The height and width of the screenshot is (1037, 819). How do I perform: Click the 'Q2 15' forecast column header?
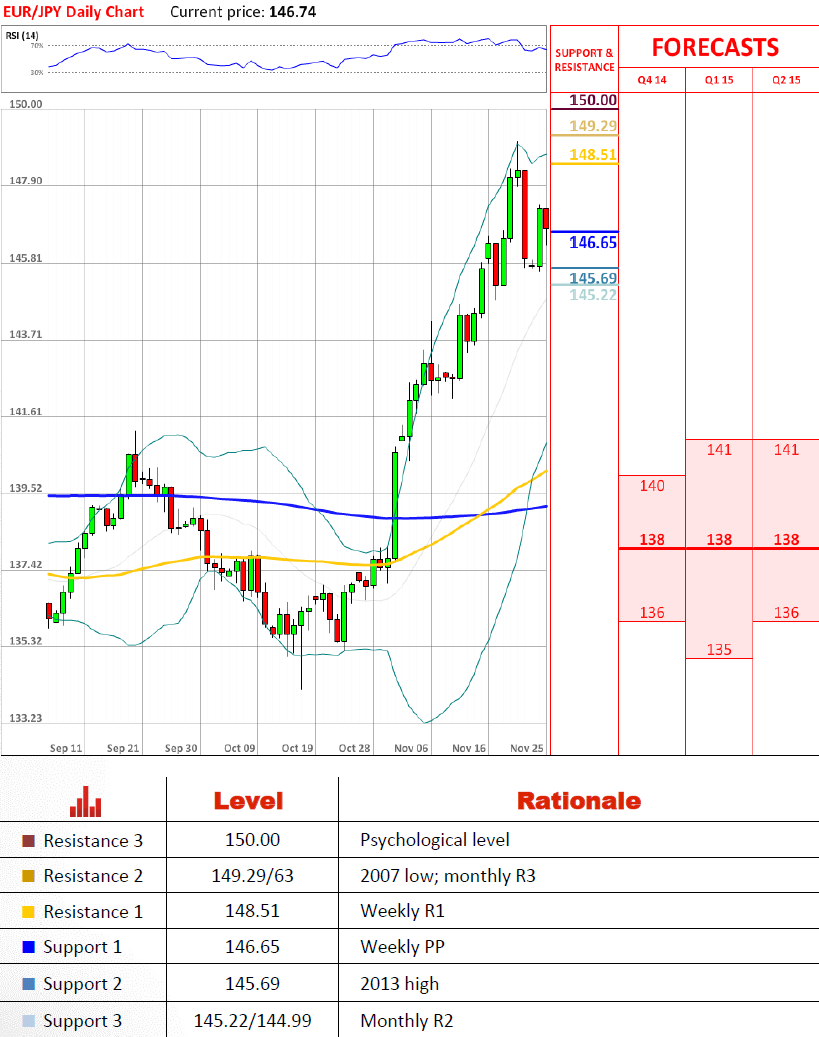(x=786, y=80)
